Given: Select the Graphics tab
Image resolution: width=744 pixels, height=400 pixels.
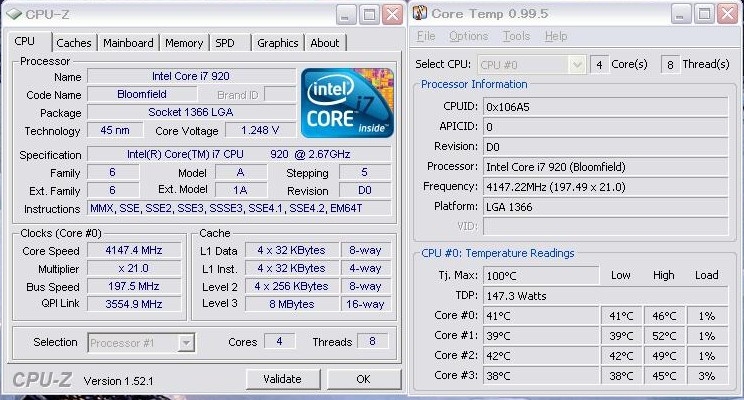Looking at the screenshot, I should pyautogui.click(x=278, y=43).
